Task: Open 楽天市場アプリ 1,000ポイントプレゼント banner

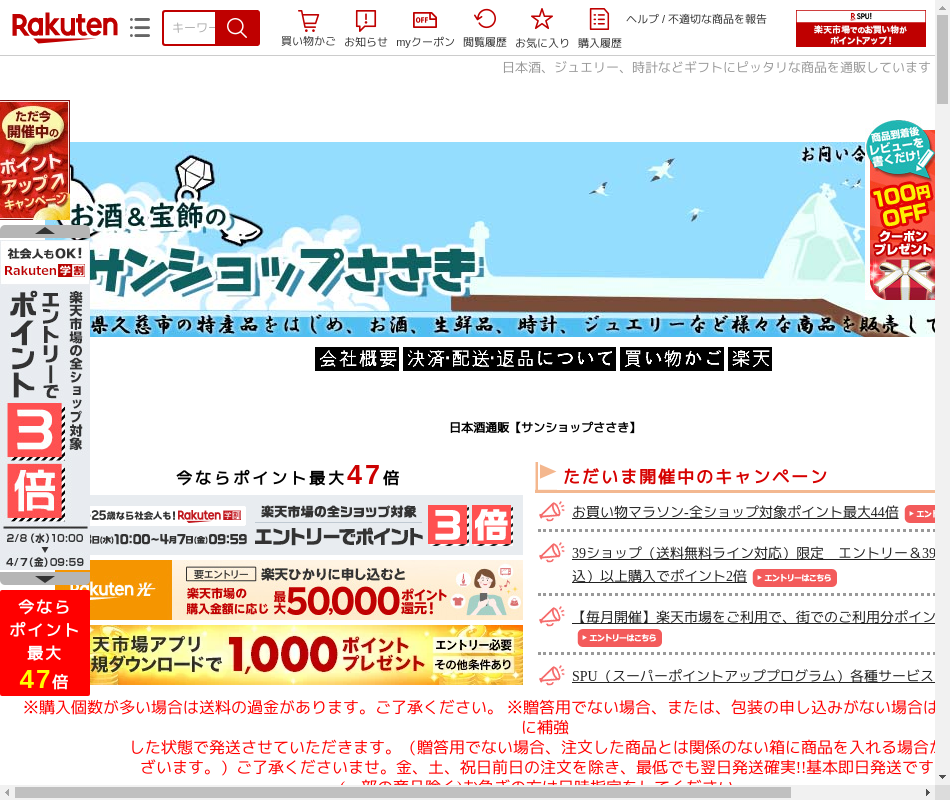Action: tap(306, 655)
